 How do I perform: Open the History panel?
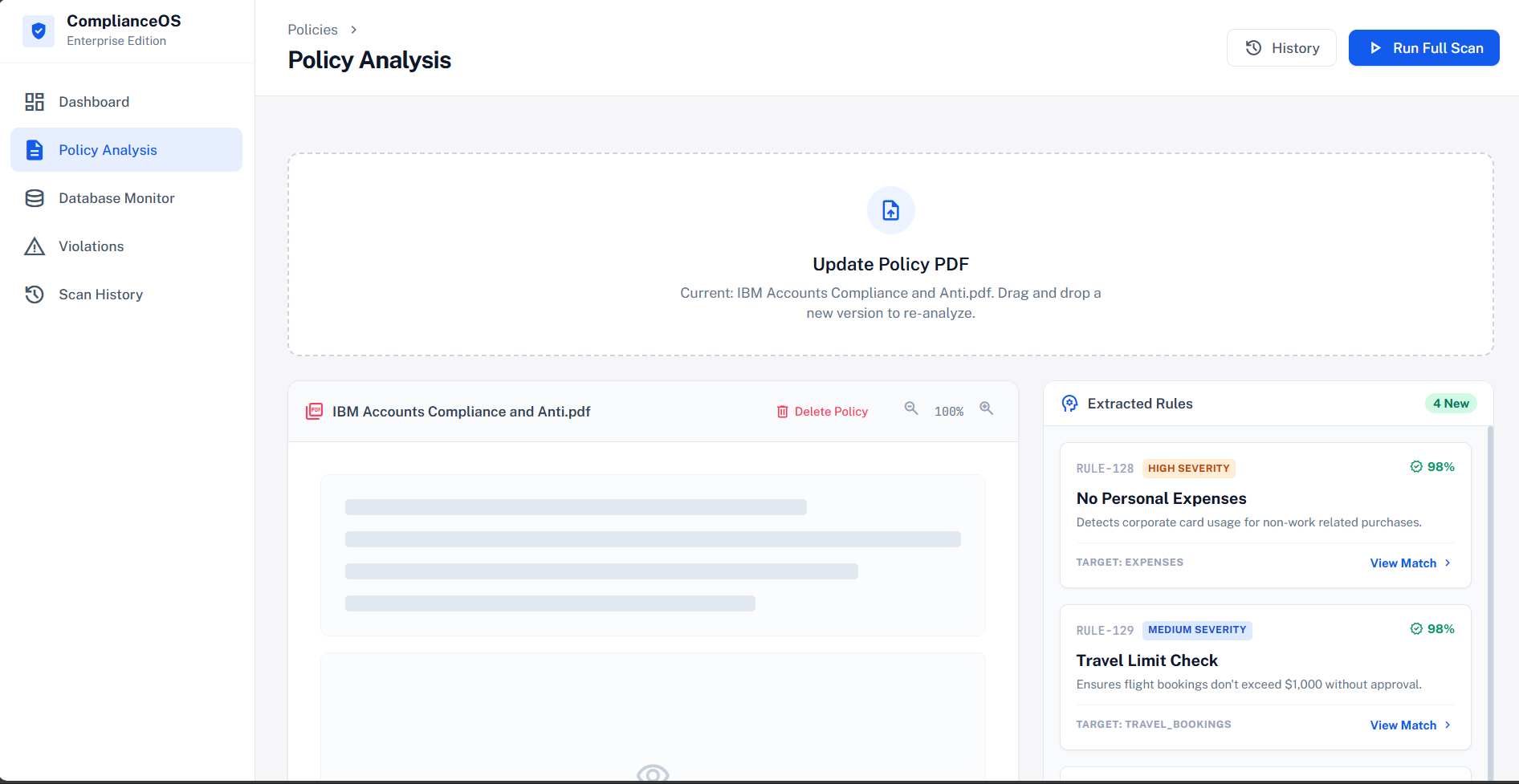(1281, 47)
